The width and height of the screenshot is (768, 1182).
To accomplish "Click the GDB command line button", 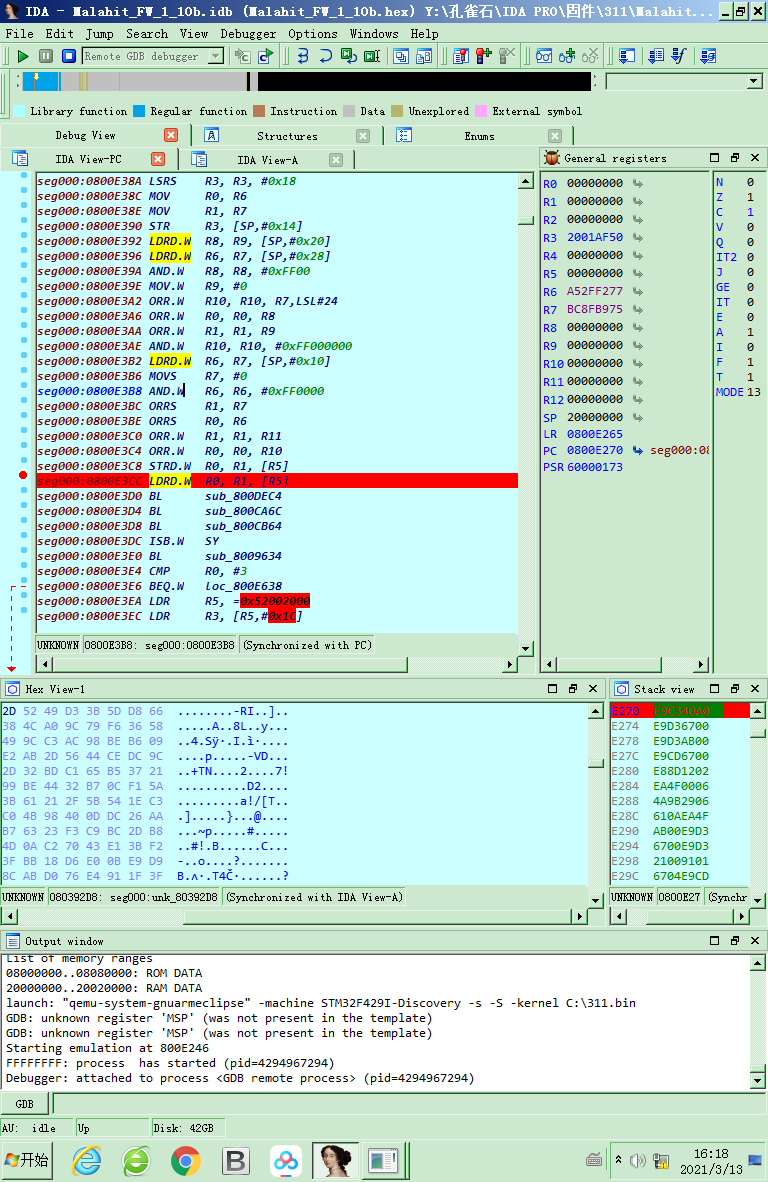I will tap(24, 1104).
